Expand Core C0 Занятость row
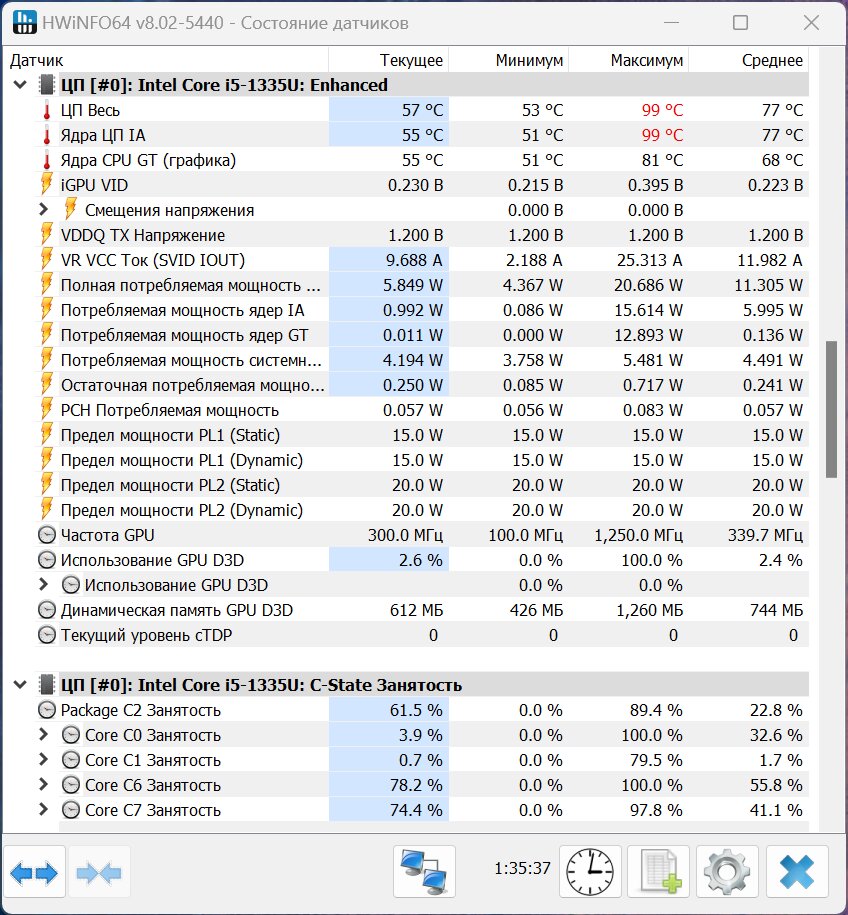 pyautogui.click(x=43, y=734)
